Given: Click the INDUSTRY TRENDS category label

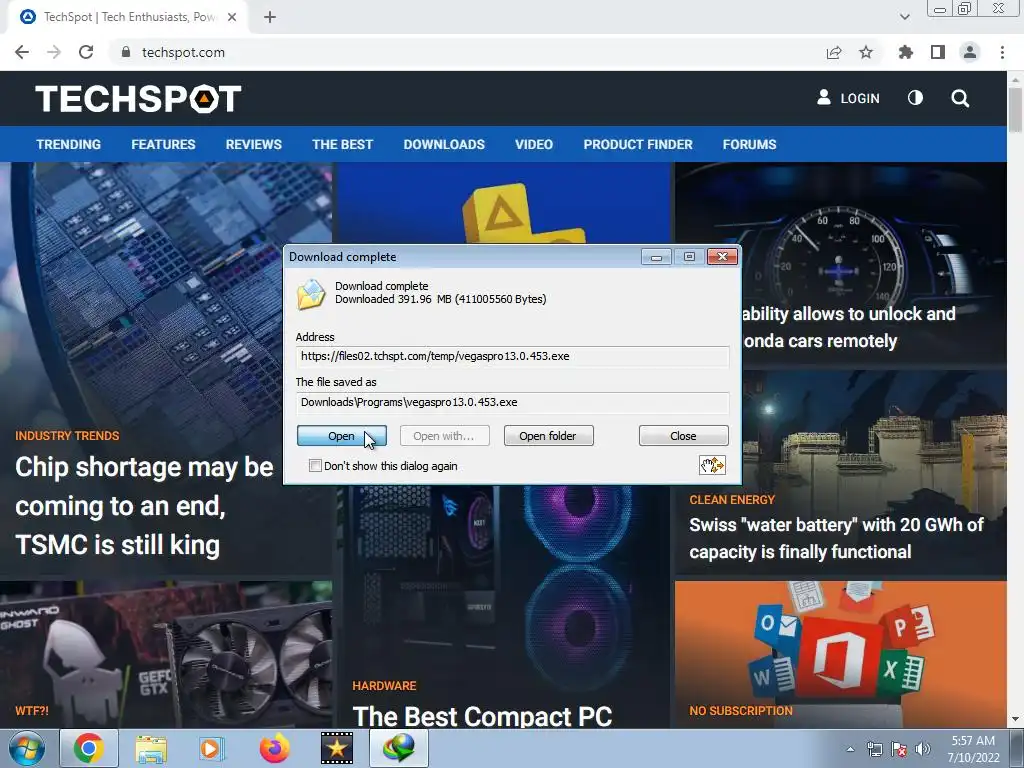Looking at the screenshot, I should pyautogui.click(x=67, y=436).
